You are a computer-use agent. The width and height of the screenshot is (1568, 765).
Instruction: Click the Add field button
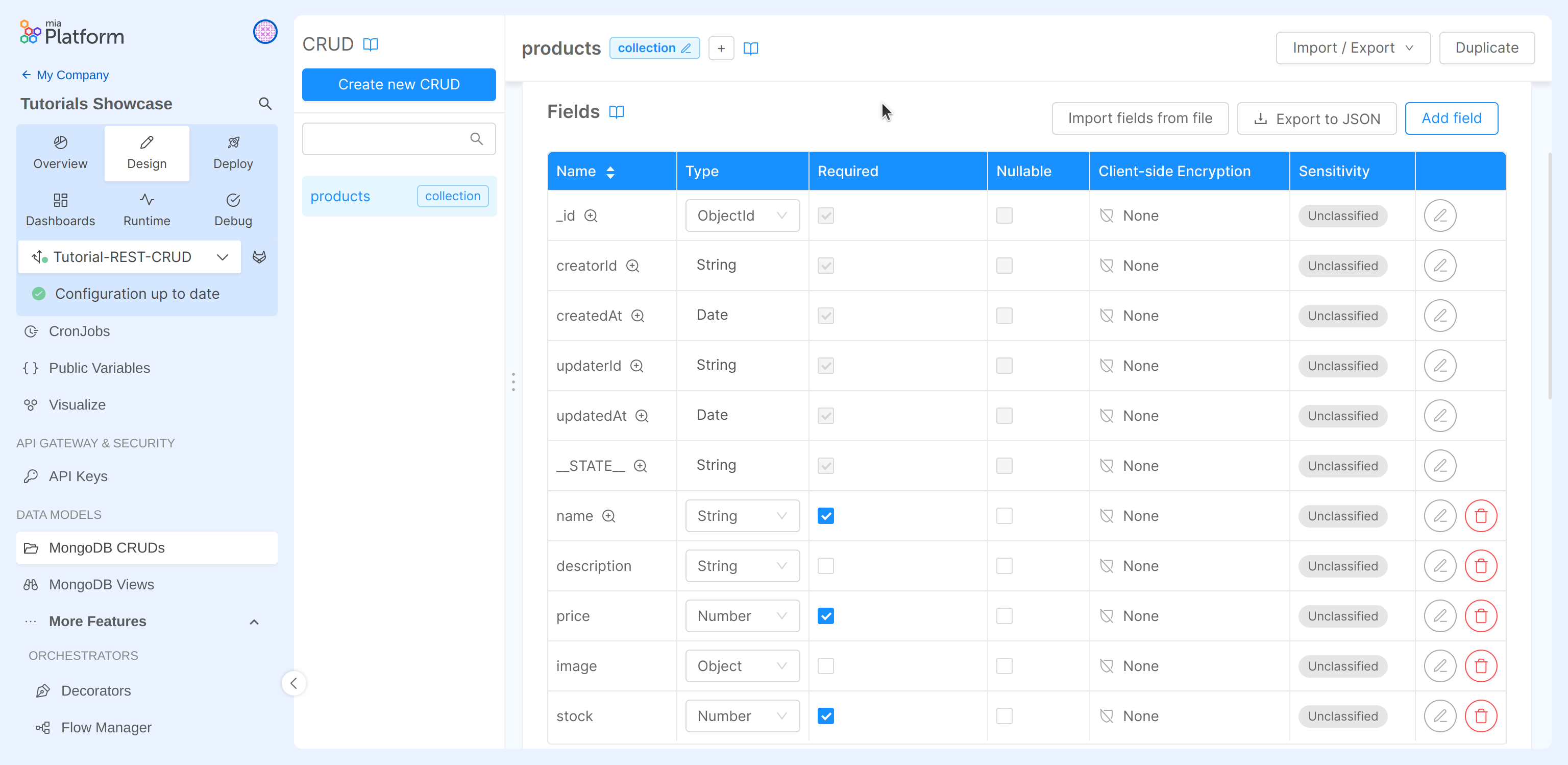[x=1451, y=118]
